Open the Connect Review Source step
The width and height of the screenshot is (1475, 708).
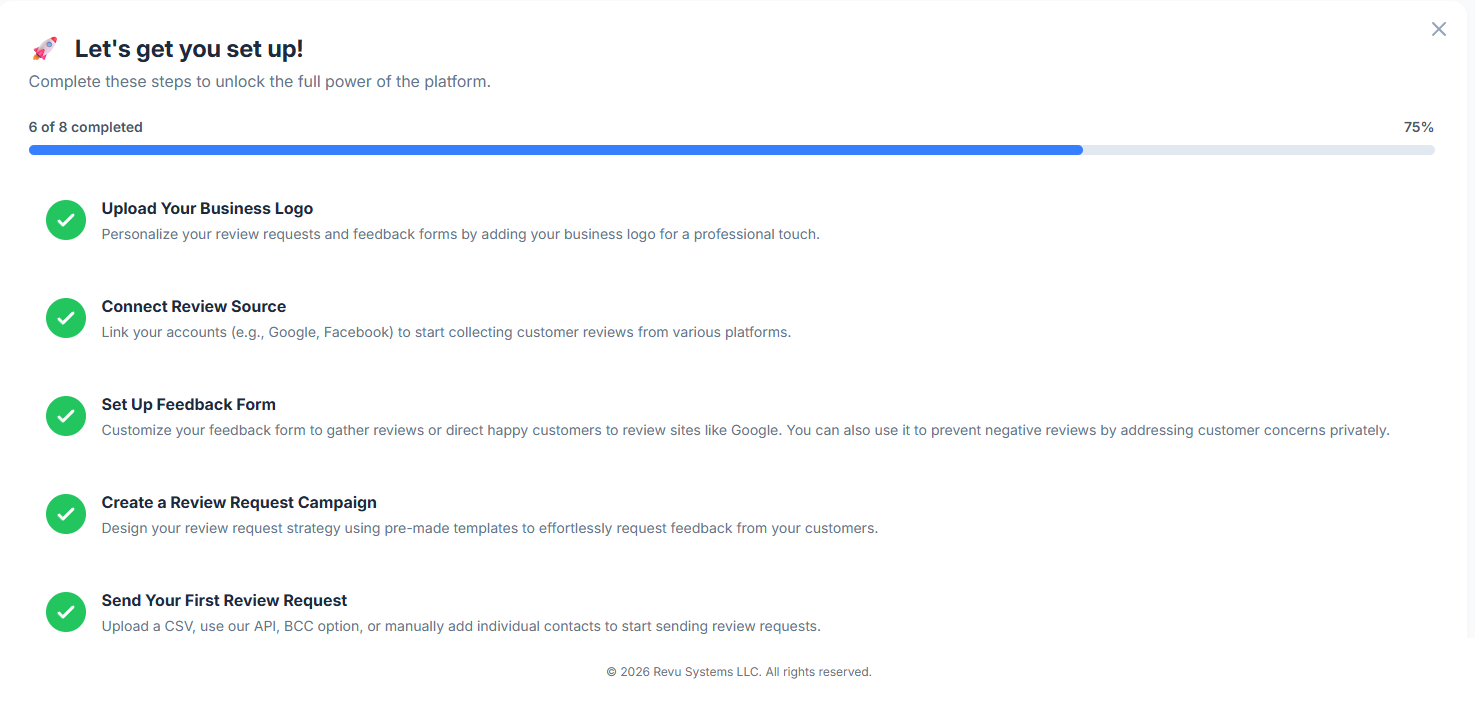tap(194, 307)
